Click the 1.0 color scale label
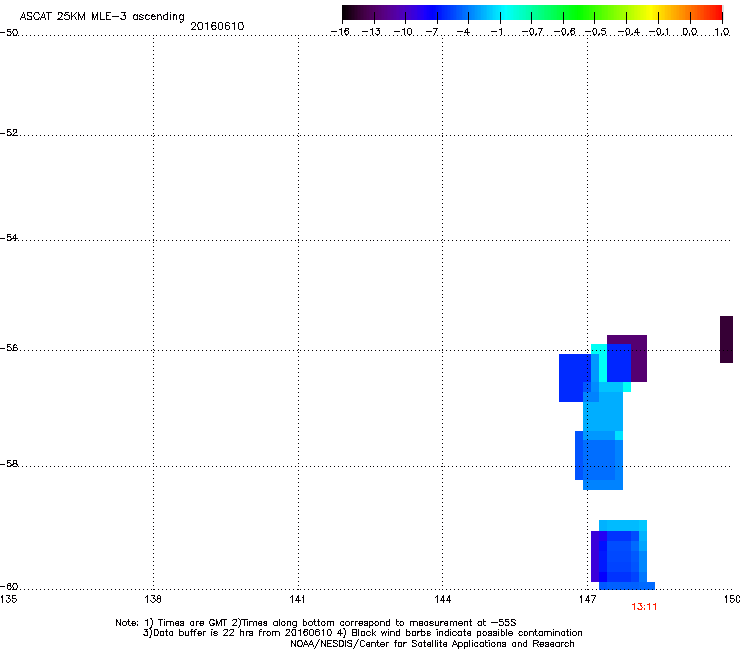Viewport: 740px width, 650px height. (722, 32)
